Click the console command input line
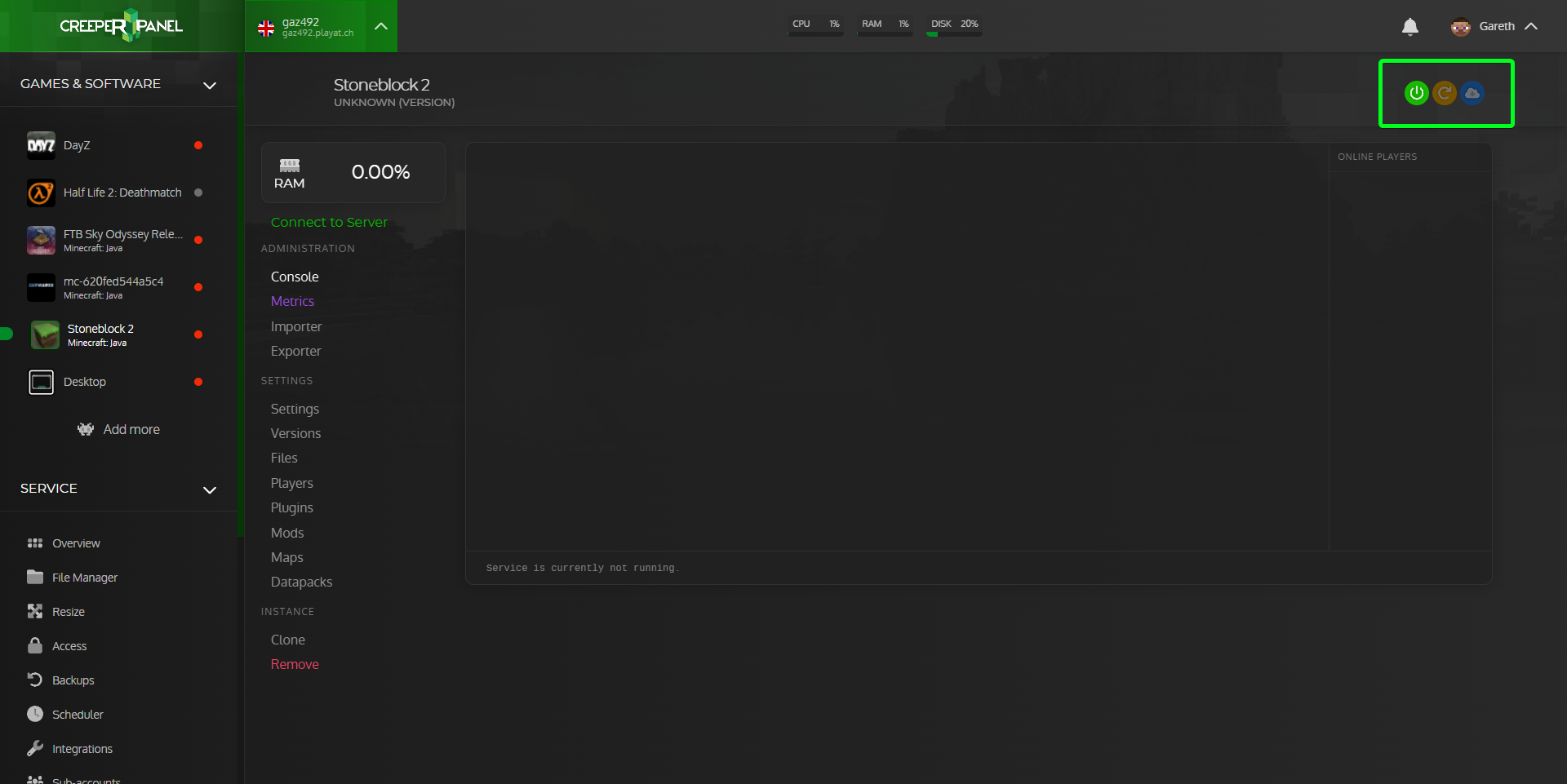Screen dimensions: 1567x784 pos(979,568)
